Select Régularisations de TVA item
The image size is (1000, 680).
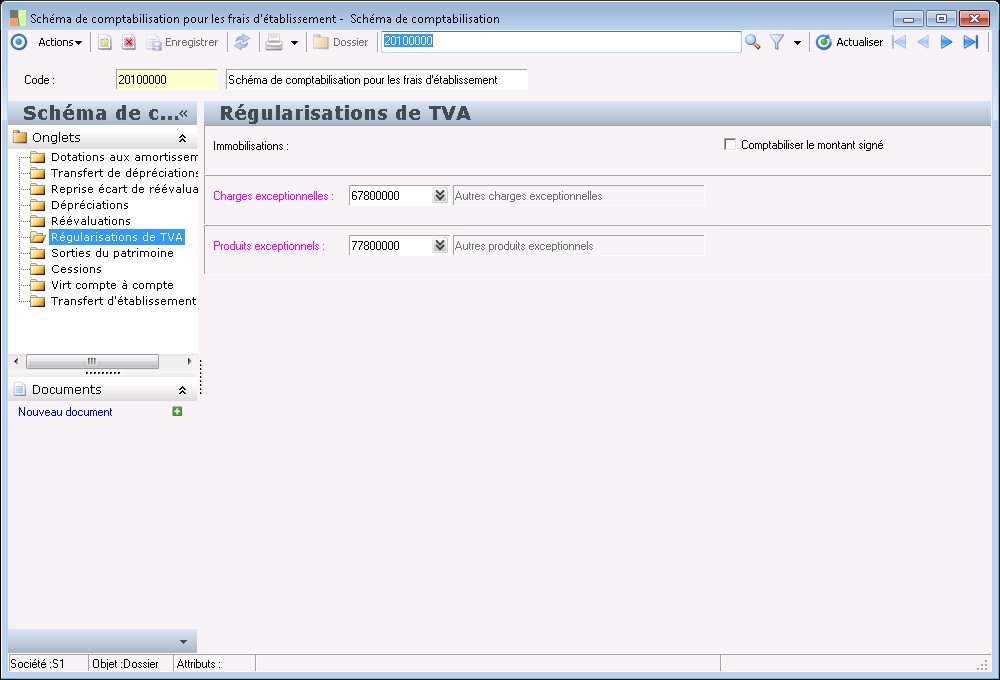[117, 237]
